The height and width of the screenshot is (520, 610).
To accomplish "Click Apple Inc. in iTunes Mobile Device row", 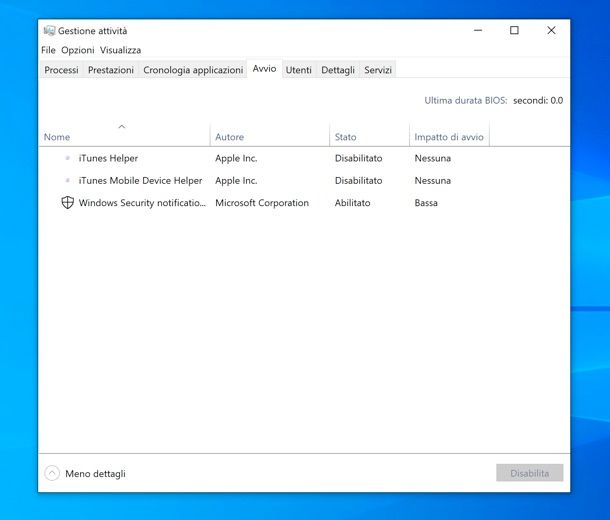I will click(x=236, y=180).
